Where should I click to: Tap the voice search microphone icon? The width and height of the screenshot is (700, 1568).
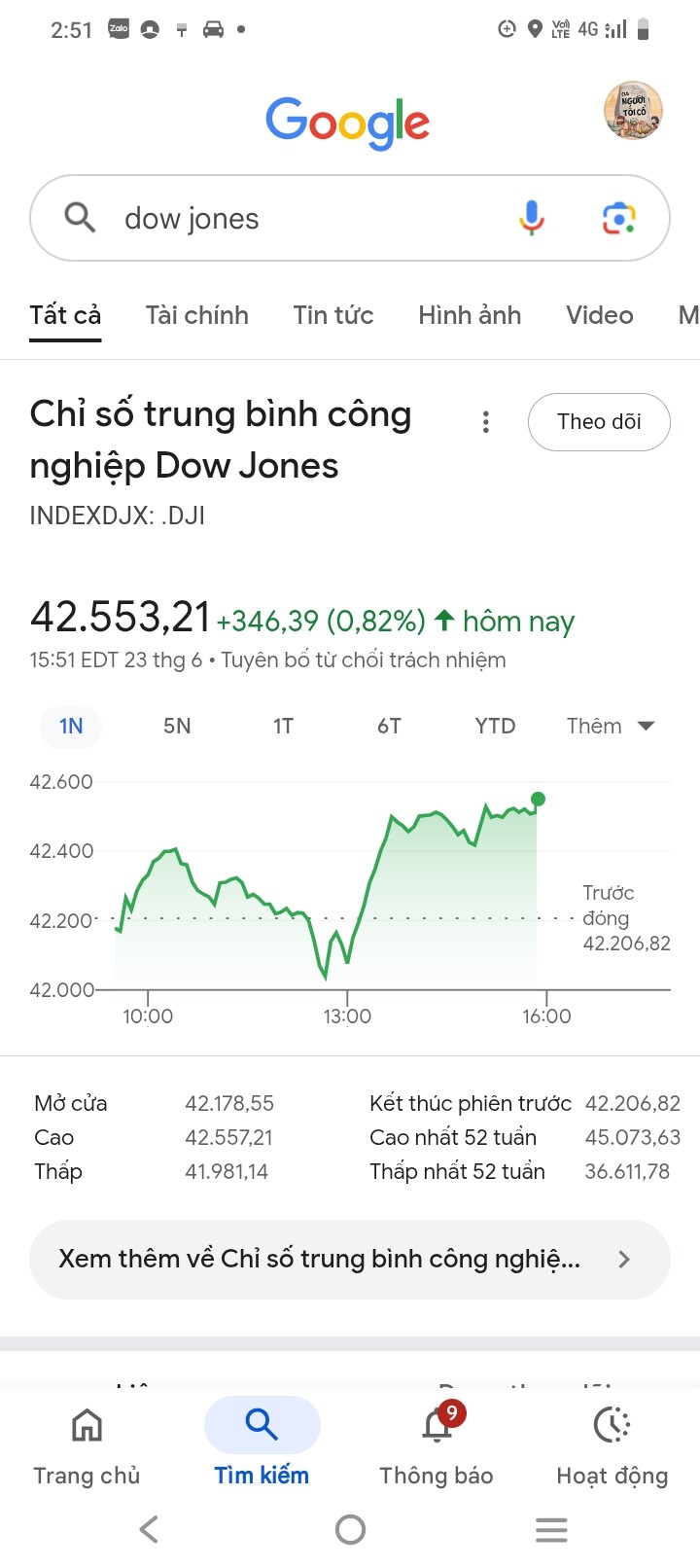point(531,218)
